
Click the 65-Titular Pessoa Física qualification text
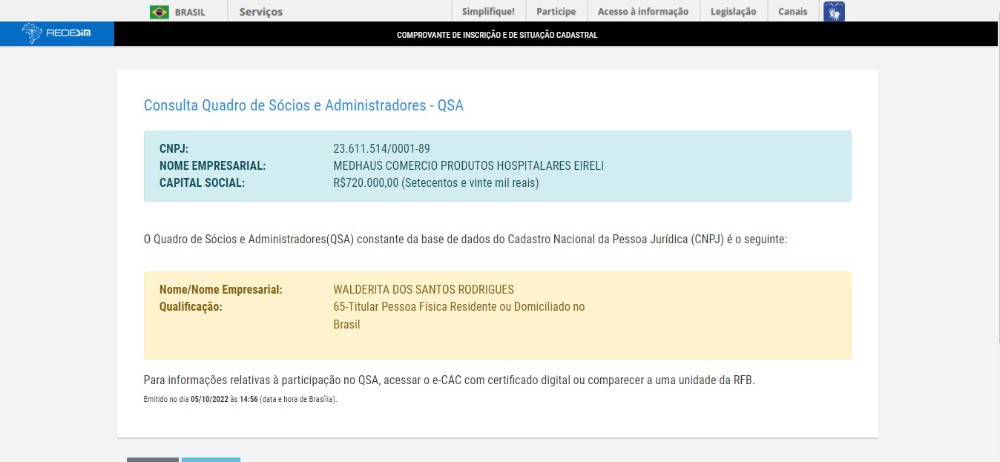pyautogui.click(x=458, y=307)
